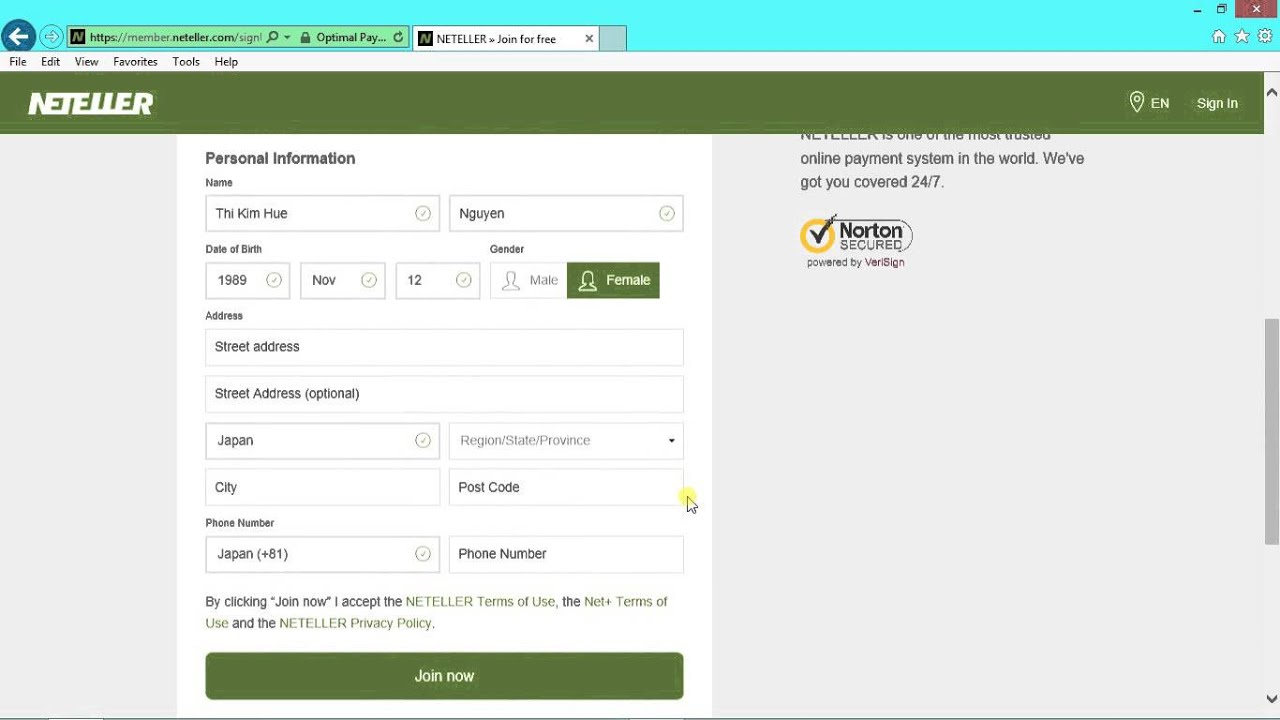Viewport: 1280px width, 720px height.
Task: Open the birth month Nov dropdown
Action: [342, 280]
